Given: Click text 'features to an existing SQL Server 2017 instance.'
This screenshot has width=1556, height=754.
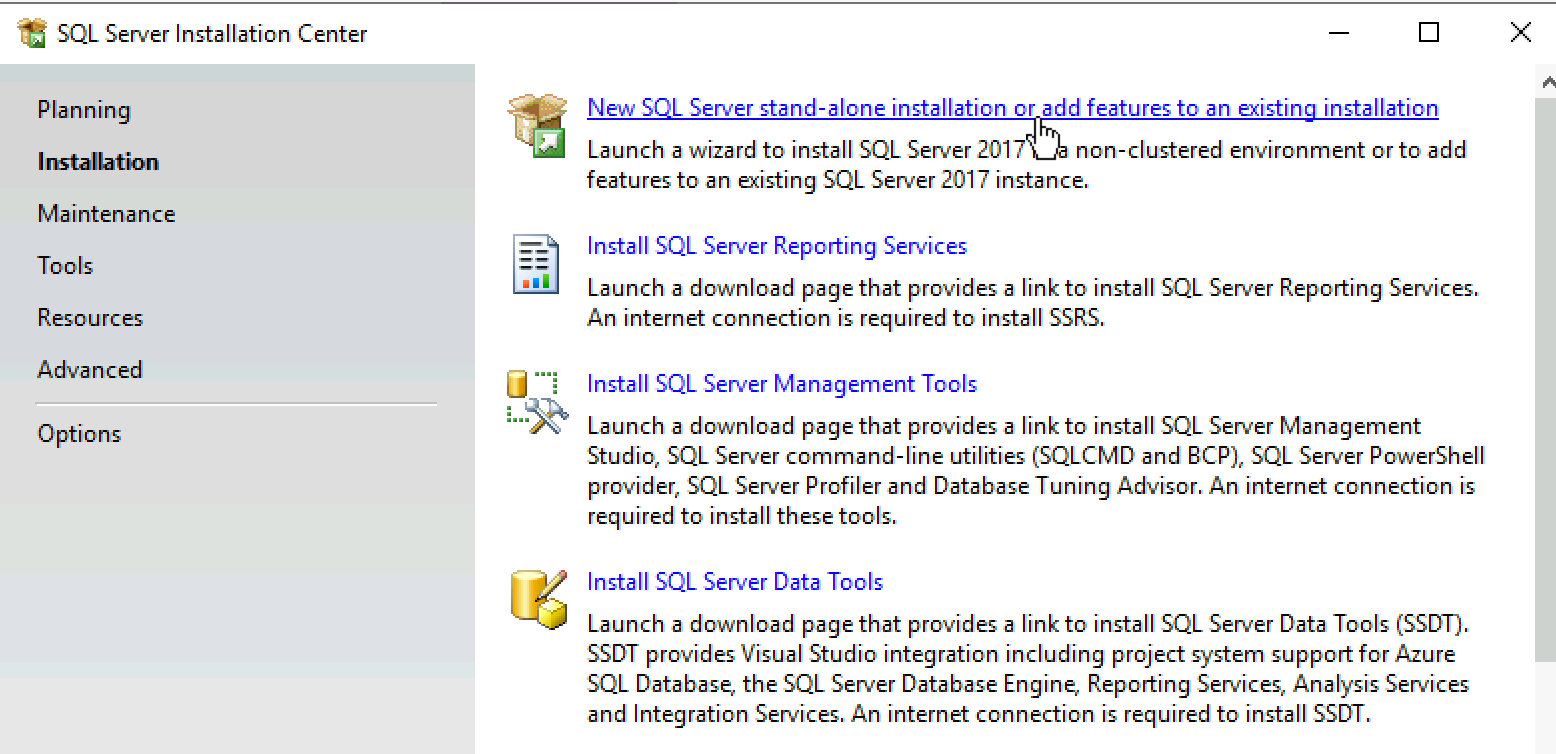Looking at the screenshot, I should tap(837, 180).
